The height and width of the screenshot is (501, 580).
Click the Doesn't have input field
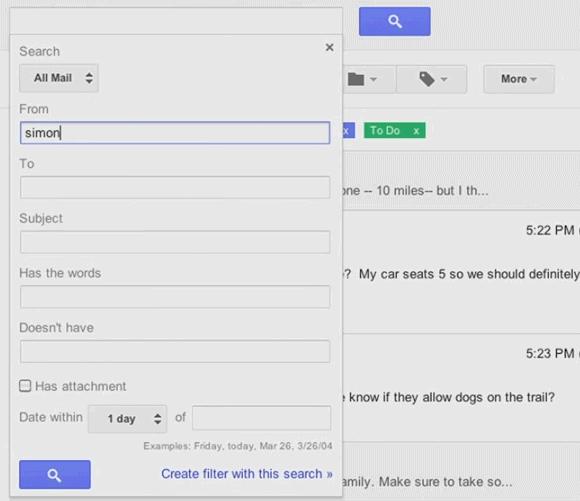pyautogui.click(x=175, y=352)
